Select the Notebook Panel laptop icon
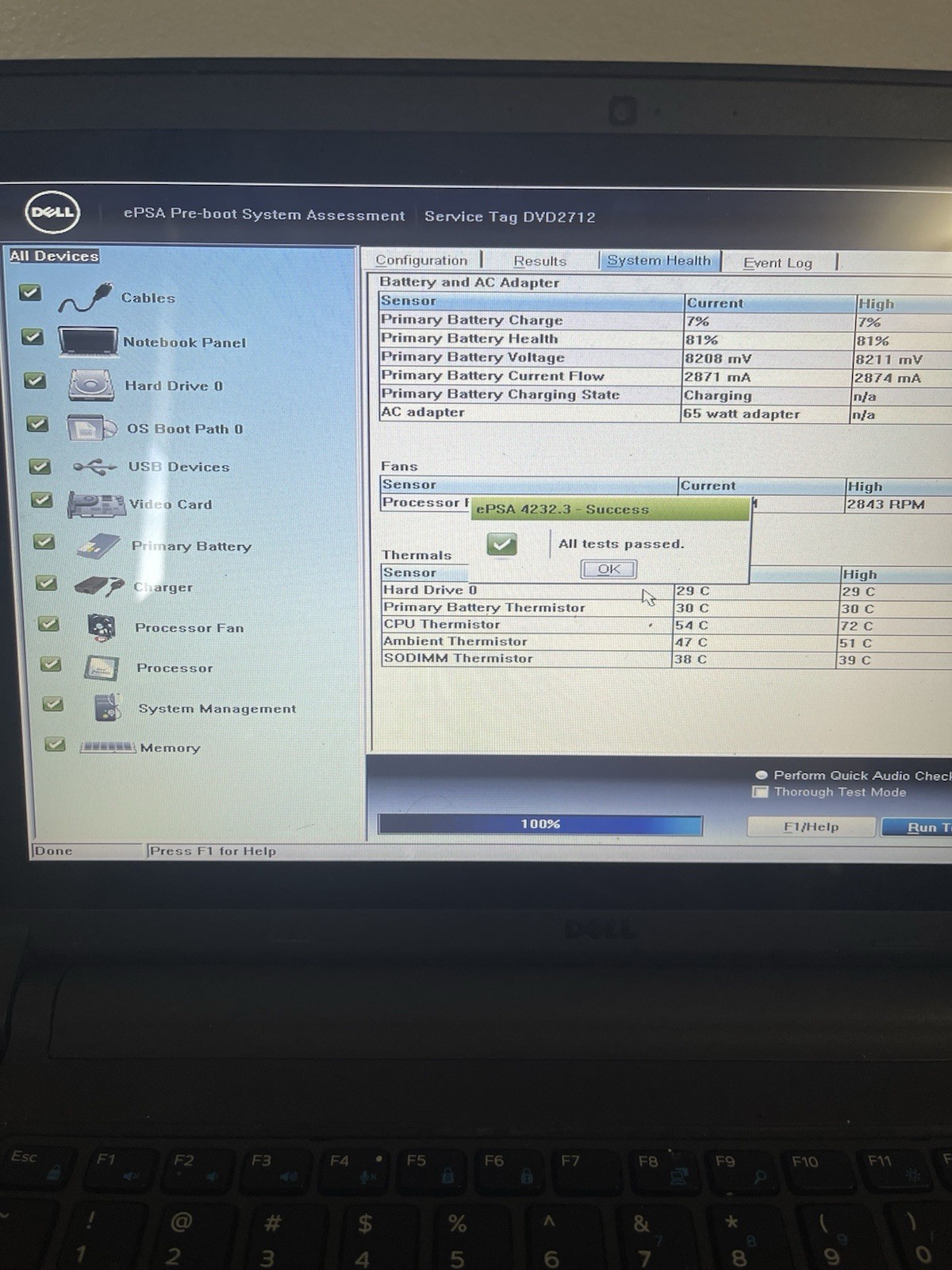952x1270 pixels. [x=88, y=342]
